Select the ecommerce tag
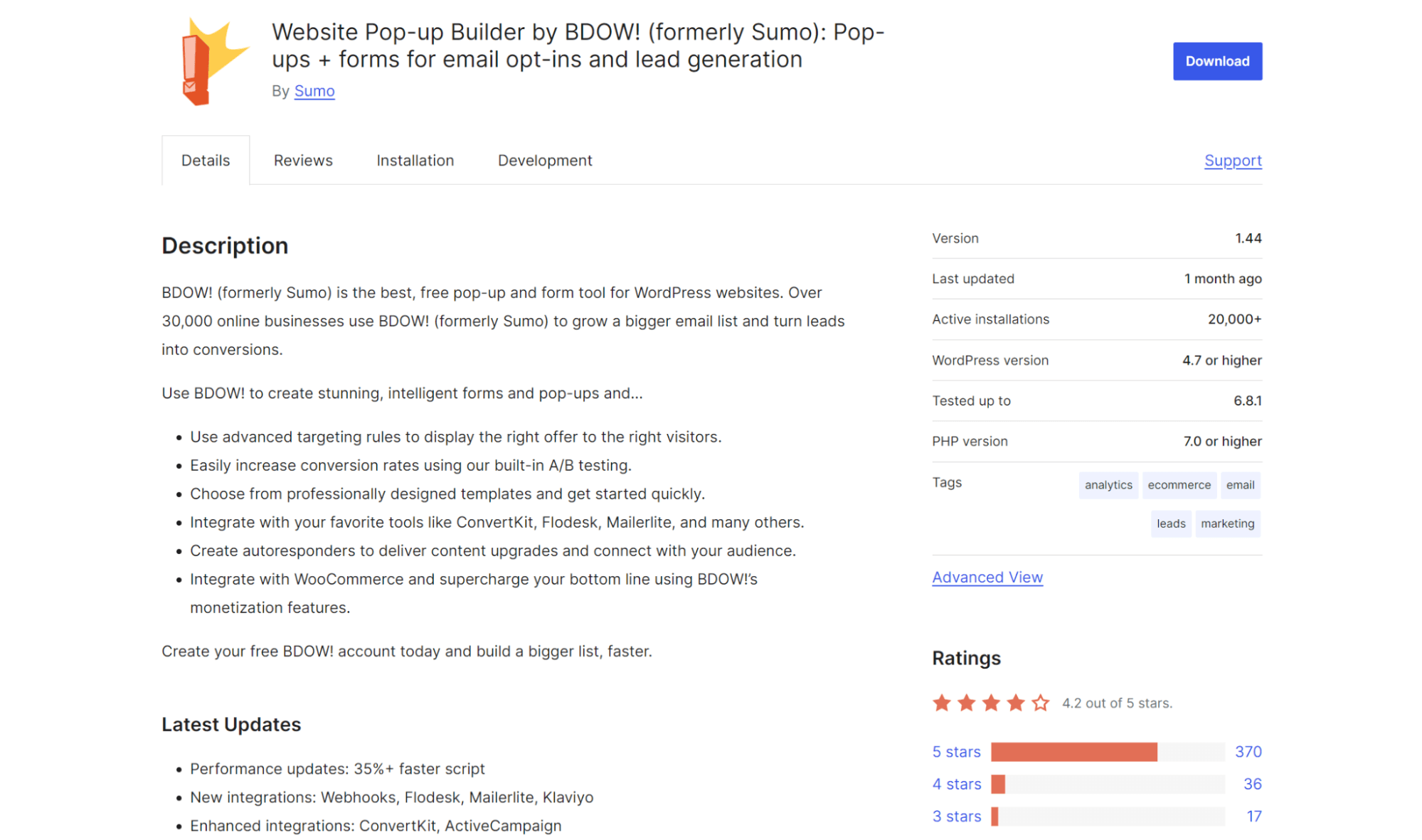The height and width of the screenshot is (840, 1422). click(x=1179, y=485)
